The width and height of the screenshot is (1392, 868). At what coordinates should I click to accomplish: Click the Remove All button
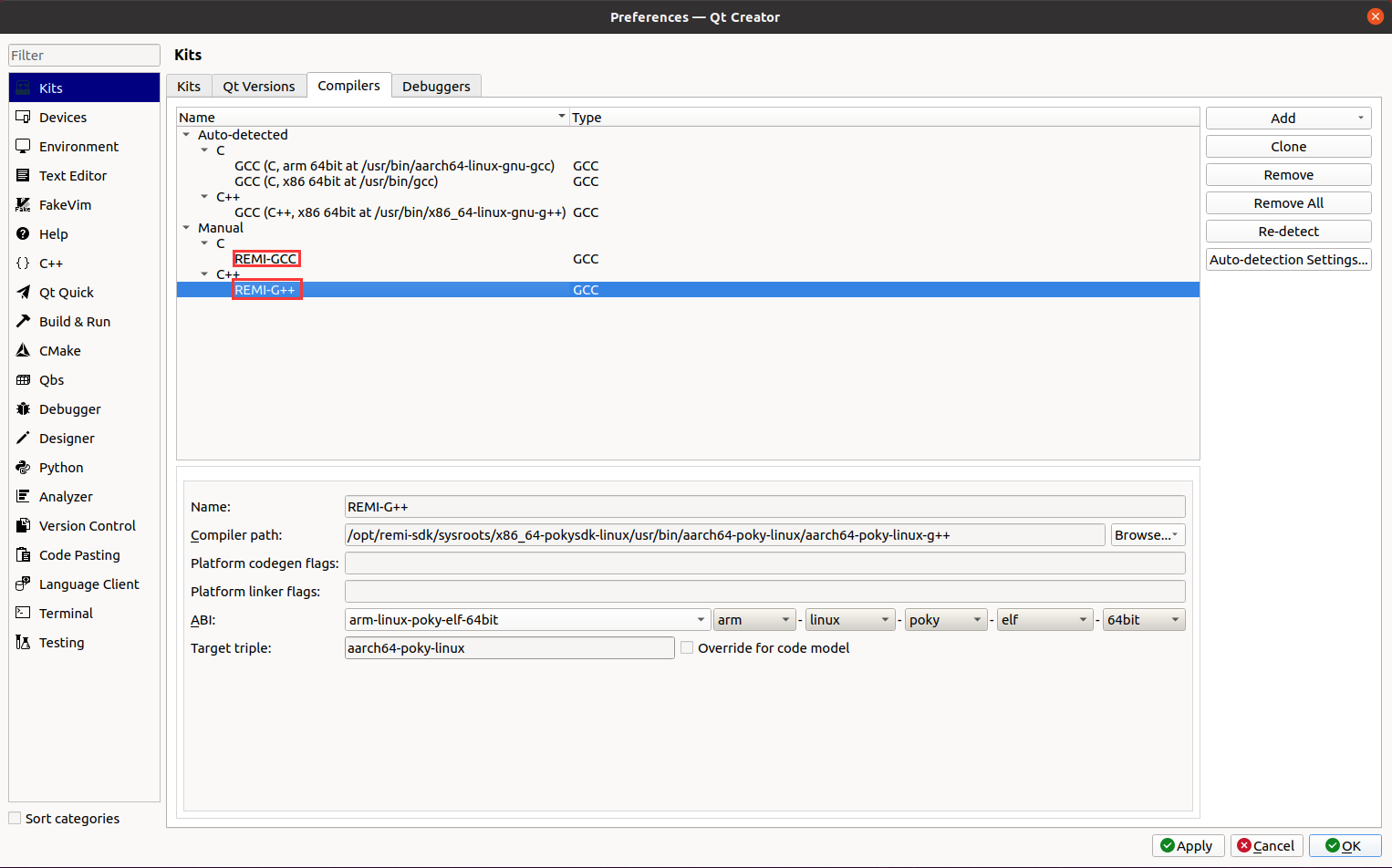(1289, 203)
